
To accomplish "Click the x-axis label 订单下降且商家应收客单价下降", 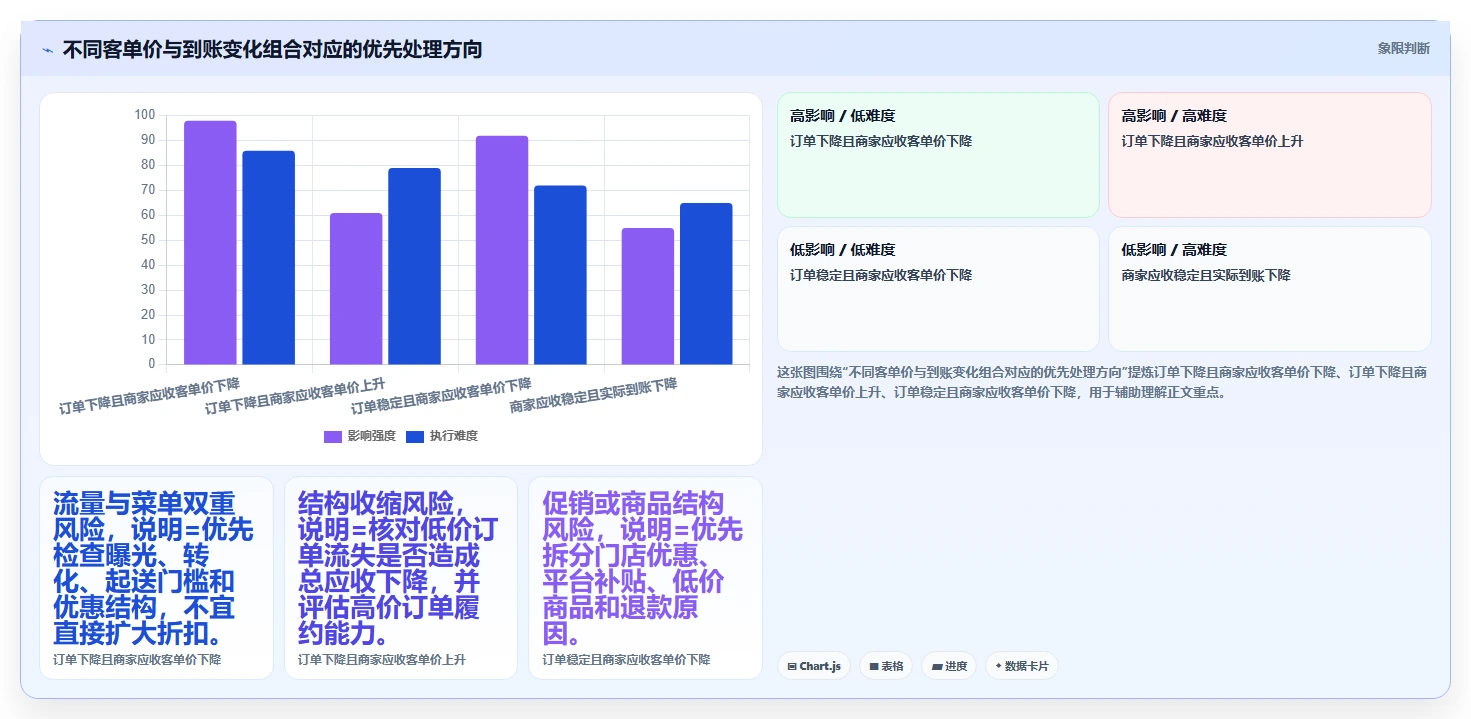I will pos(149,396).
